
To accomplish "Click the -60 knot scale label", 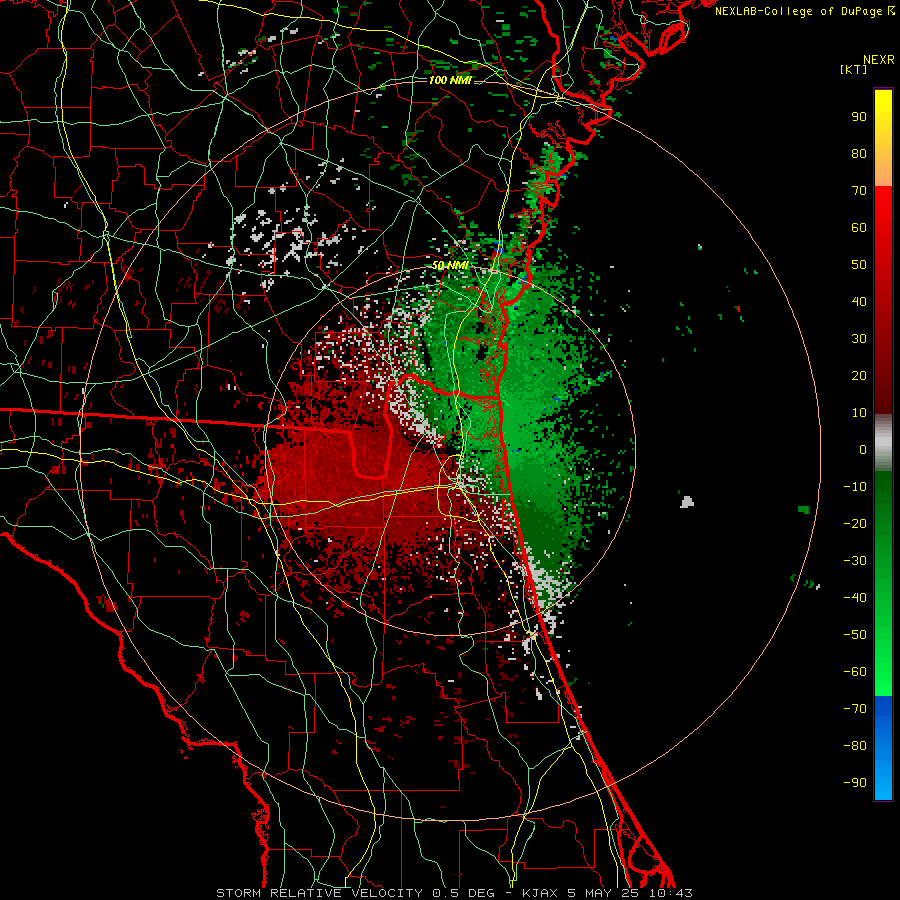I will click(x=855, y=672).
